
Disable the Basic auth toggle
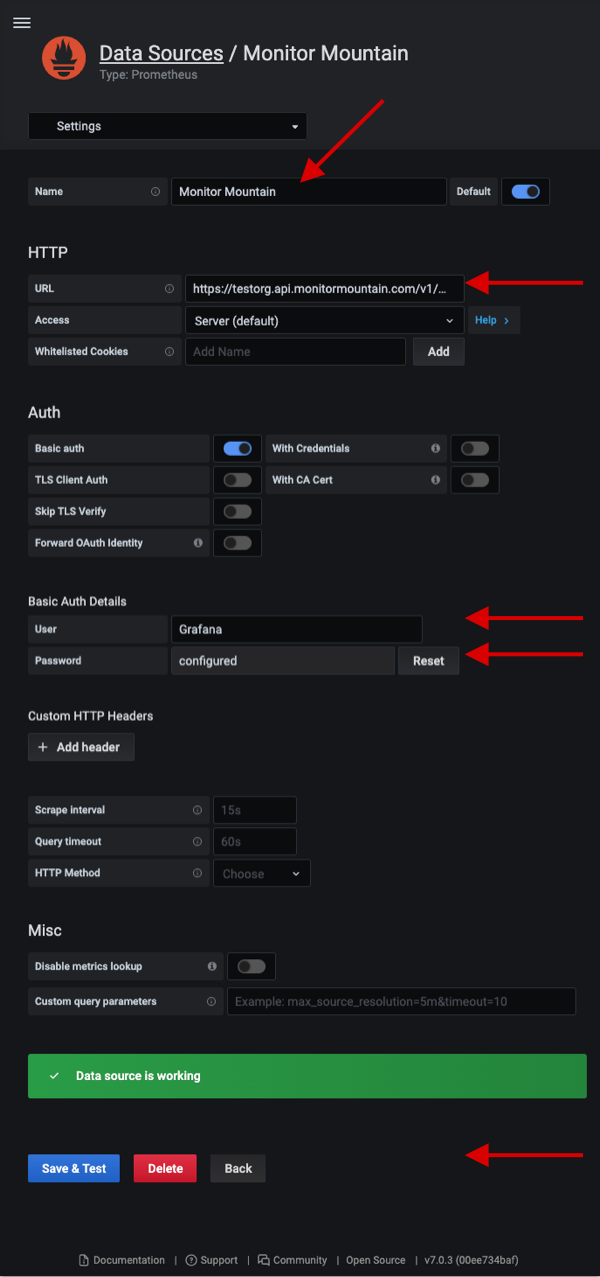237,448
